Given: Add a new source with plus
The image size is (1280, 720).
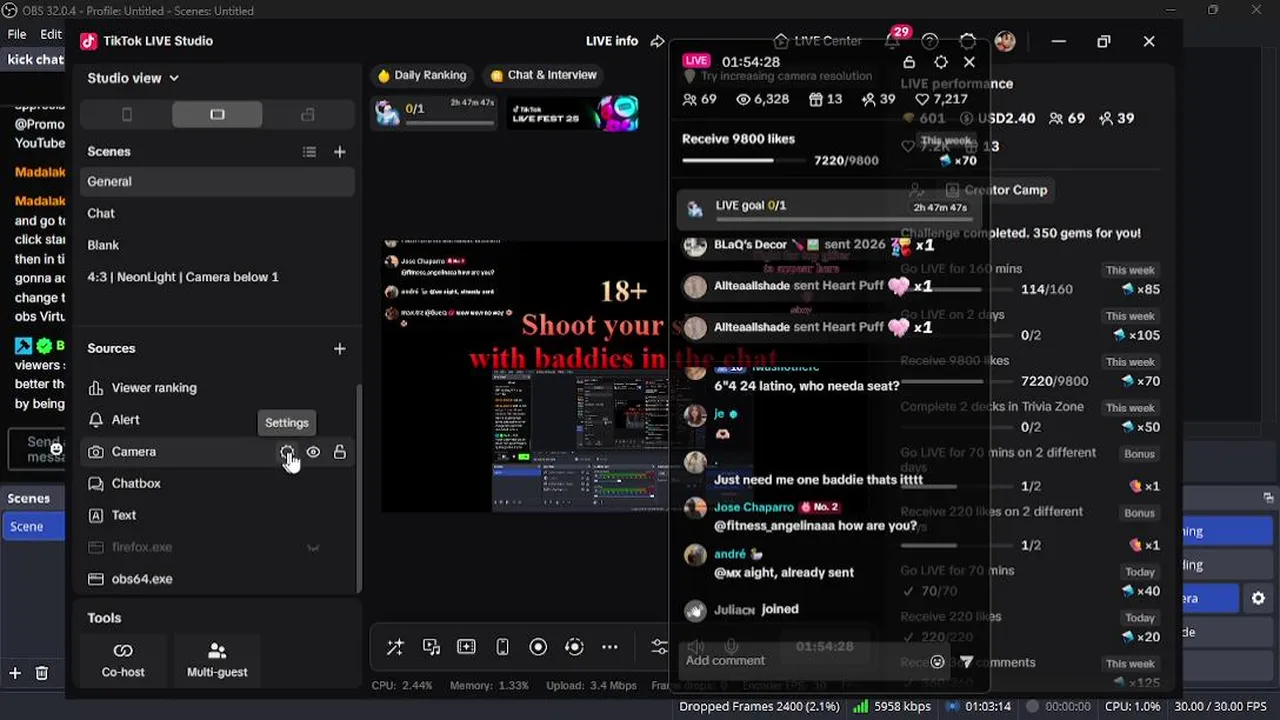Looking at the screenshot, I should (x=340, y=349).
